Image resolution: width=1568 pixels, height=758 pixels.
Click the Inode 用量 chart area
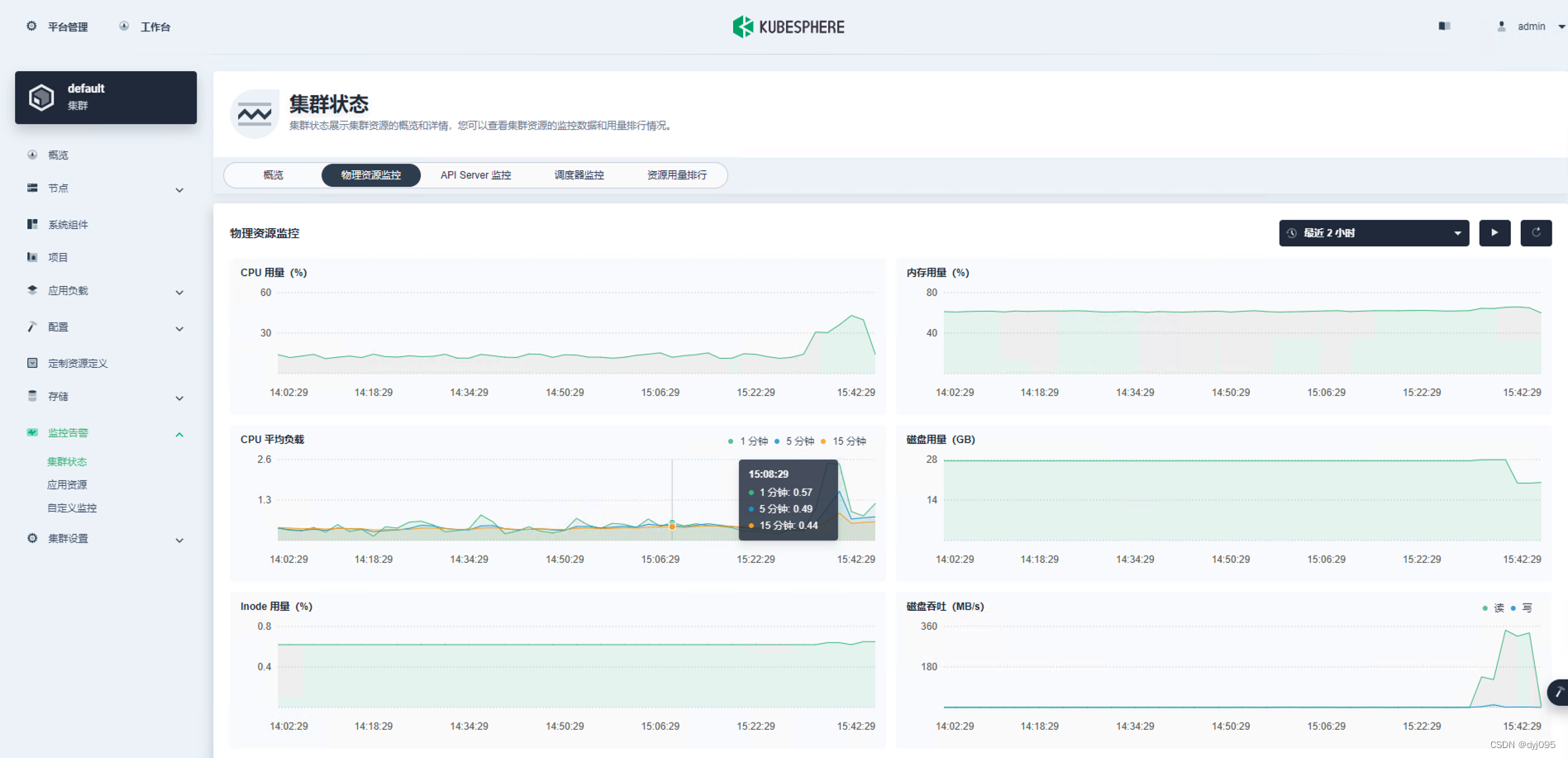tap(576, 667)
